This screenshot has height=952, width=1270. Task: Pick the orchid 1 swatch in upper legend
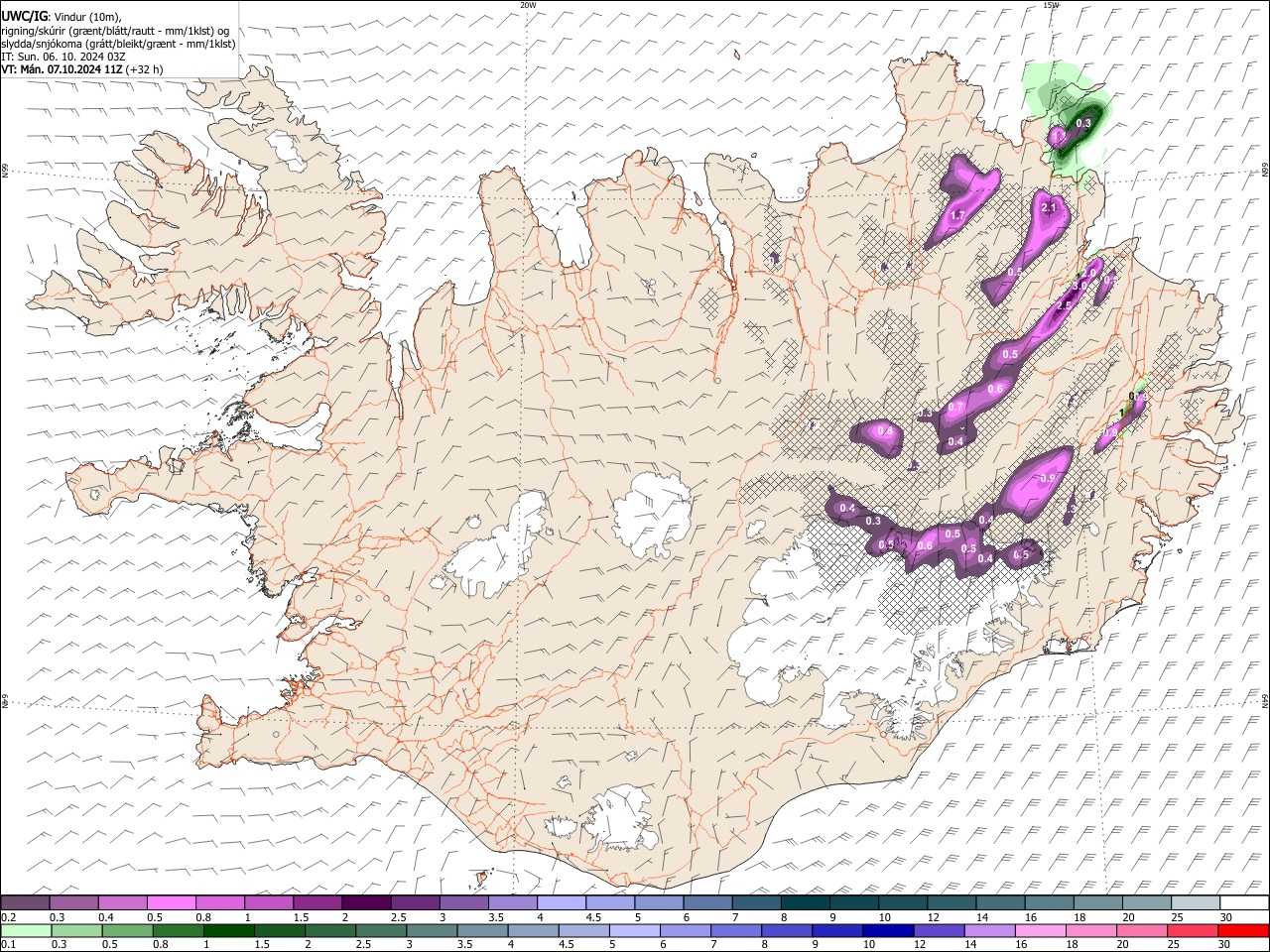[269, 902]
